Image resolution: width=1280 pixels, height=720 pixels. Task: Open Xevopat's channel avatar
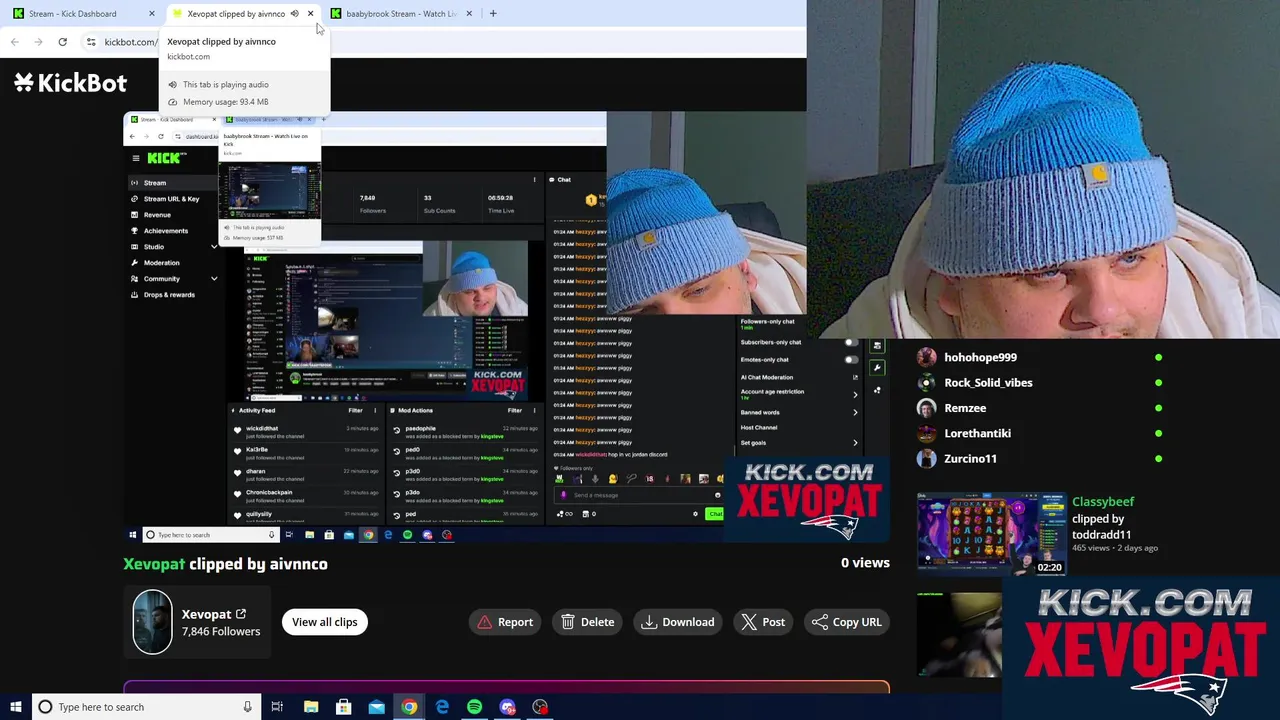(153, 622)
